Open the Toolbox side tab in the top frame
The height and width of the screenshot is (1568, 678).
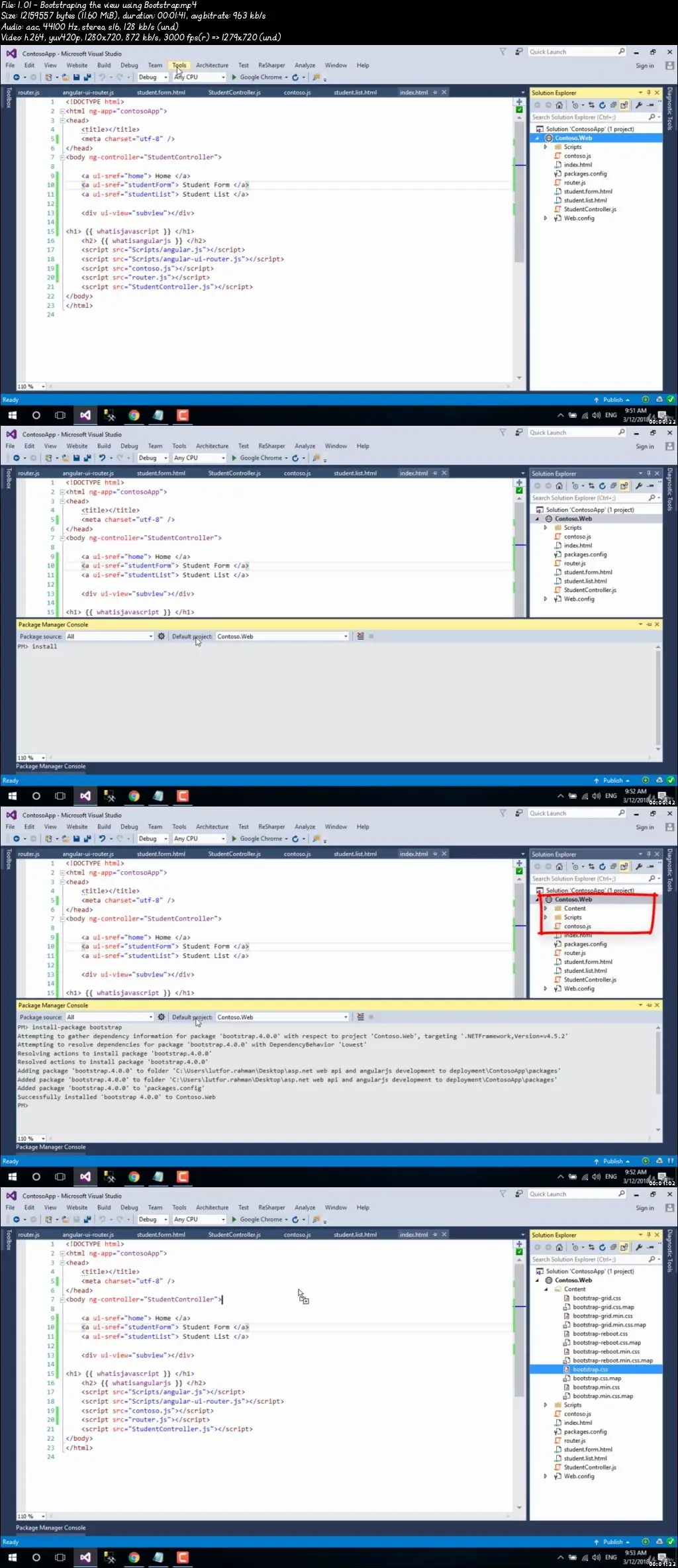(x=9, y=98)
